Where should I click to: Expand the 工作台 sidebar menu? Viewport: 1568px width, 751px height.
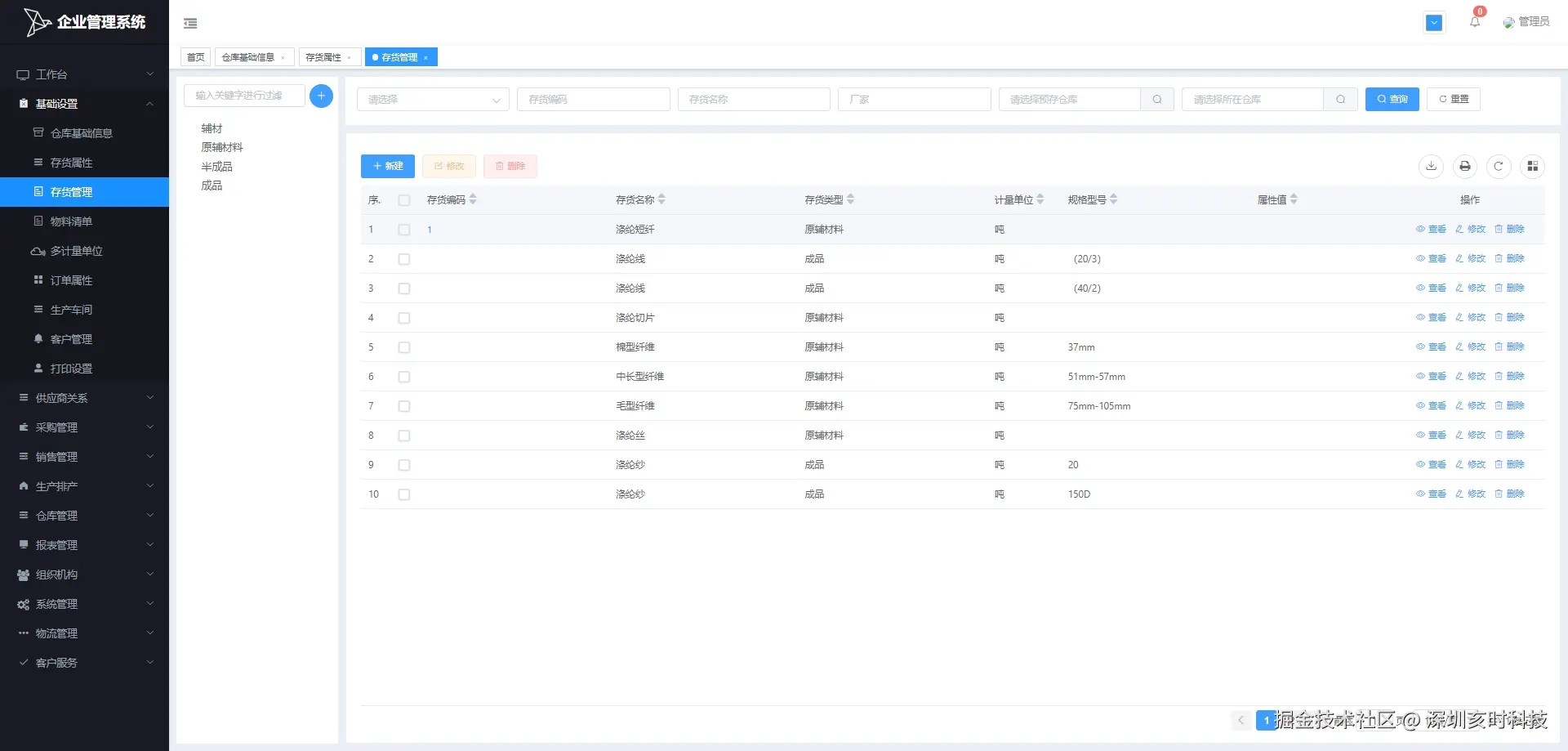[84, 74]
